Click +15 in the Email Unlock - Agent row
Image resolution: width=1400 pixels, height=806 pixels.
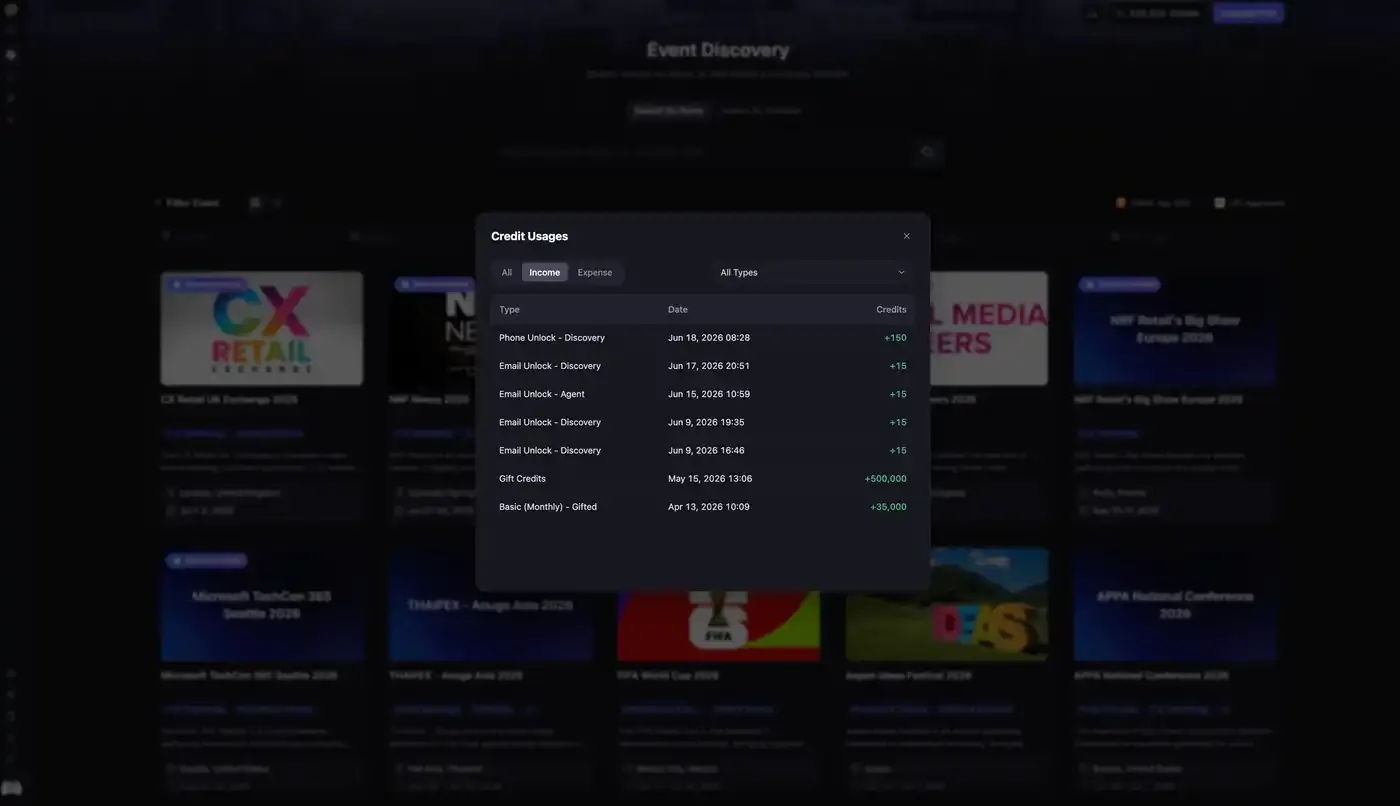(898, 394)
